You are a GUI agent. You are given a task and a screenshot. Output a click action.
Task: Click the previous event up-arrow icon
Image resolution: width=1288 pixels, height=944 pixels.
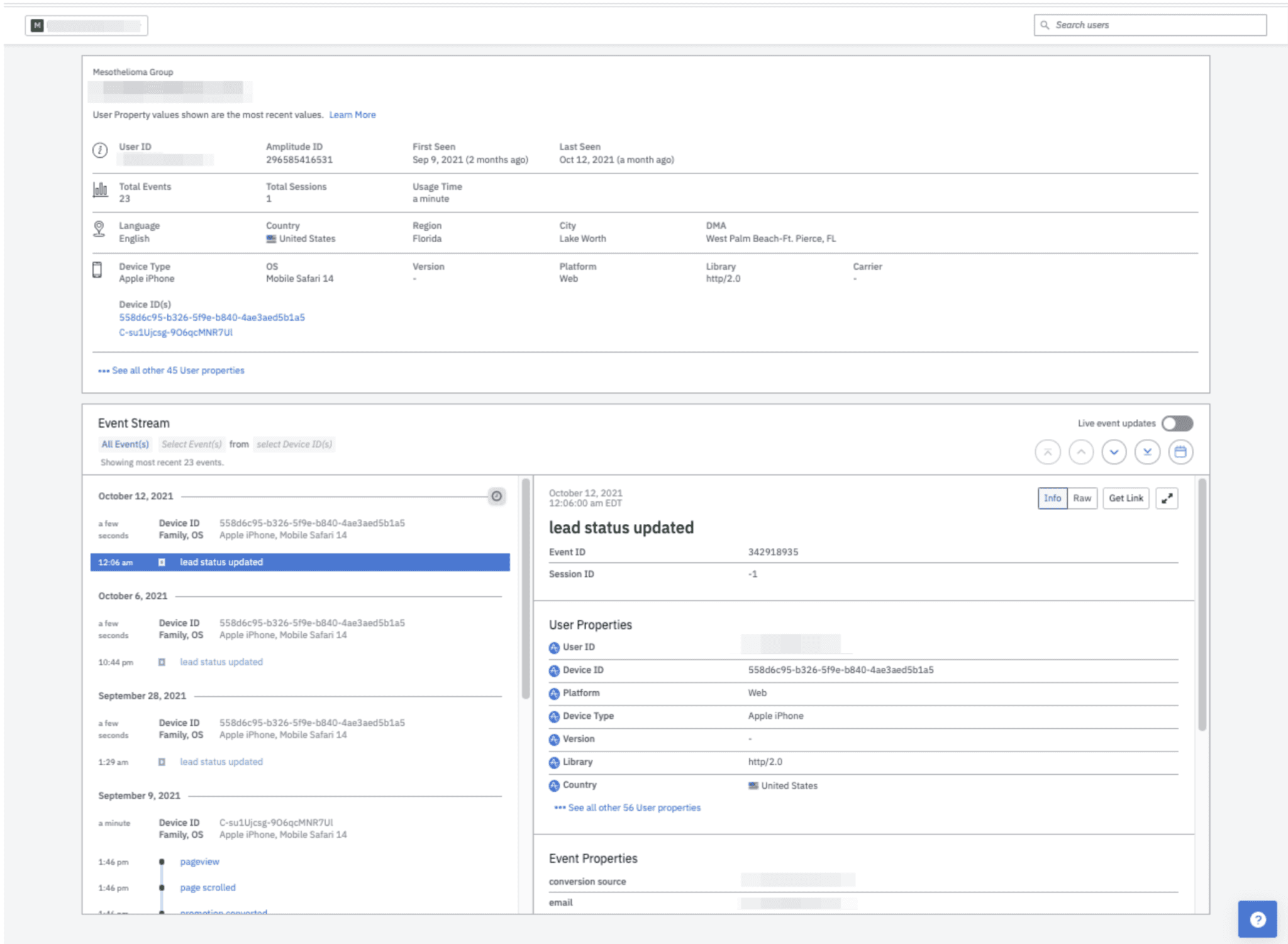point(1080,452)
